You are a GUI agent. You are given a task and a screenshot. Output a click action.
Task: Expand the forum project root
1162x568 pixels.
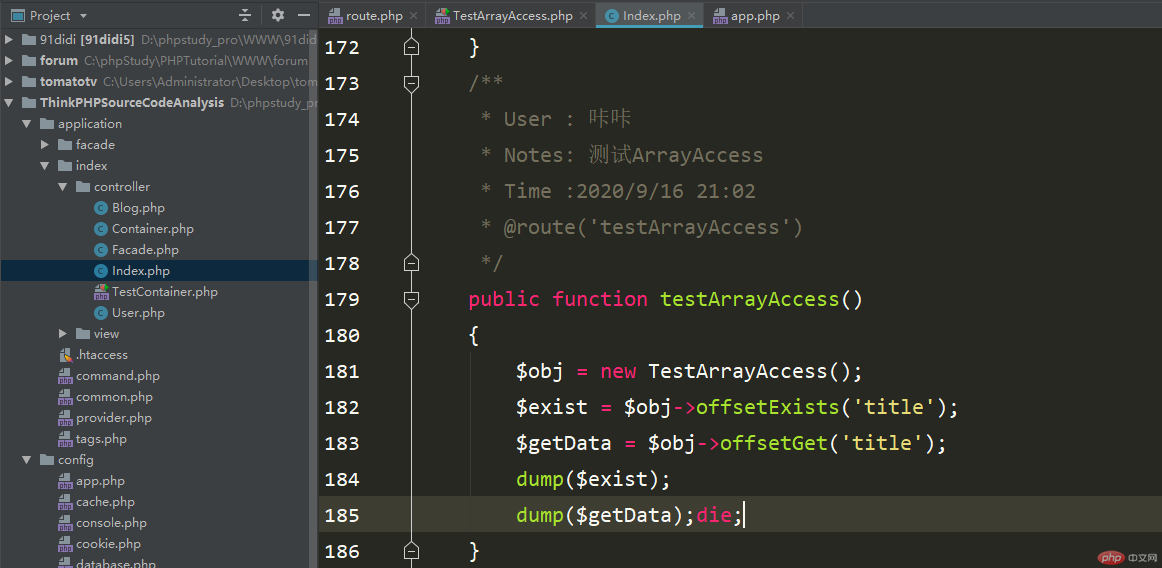coord(10,61)
